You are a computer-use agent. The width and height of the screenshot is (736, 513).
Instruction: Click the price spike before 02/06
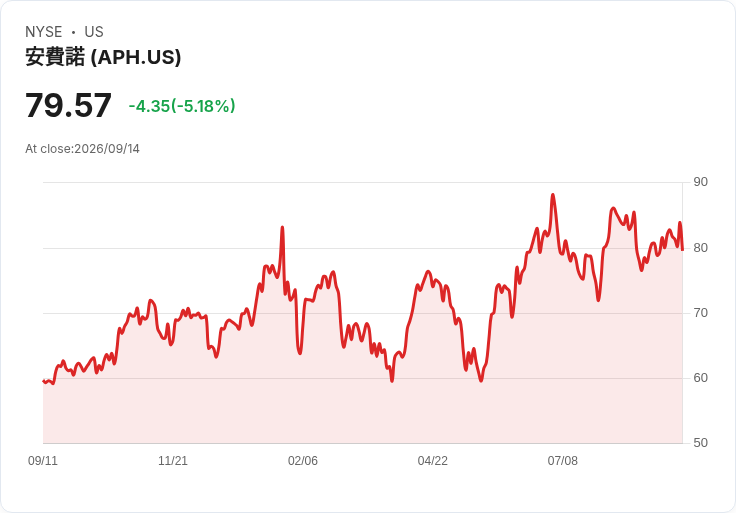(282, 228)
